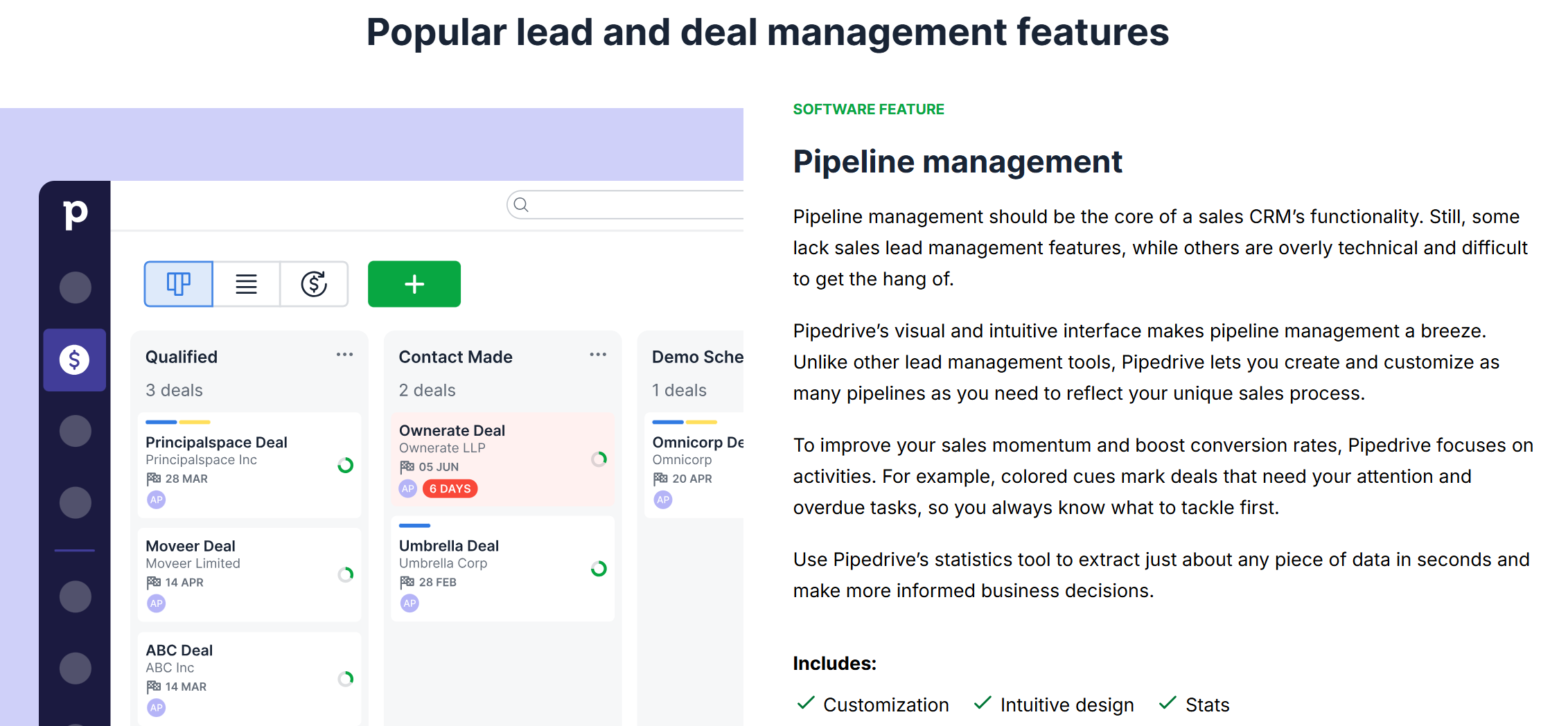The image size is (1568, 726).
Task: Click activity status ring on Principalspace Deal
Action: pyautogui.click(x=346, y=465)
